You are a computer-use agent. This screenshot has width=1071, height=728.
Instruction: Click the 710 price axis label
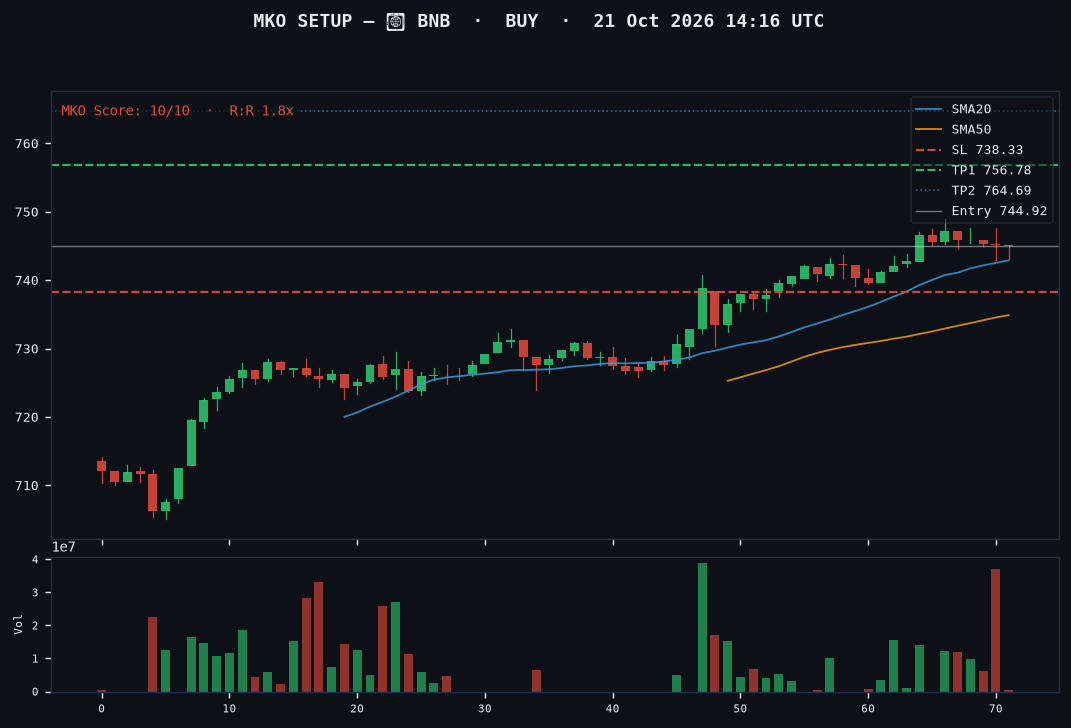click(x=27, y=486)
